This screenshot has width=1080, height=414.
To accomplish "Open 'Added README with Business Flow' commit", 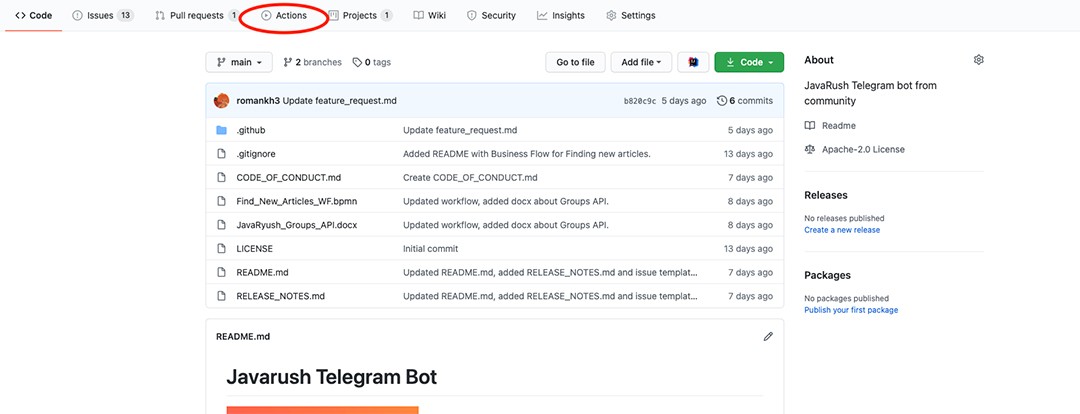I will click(x=527, y=154).
